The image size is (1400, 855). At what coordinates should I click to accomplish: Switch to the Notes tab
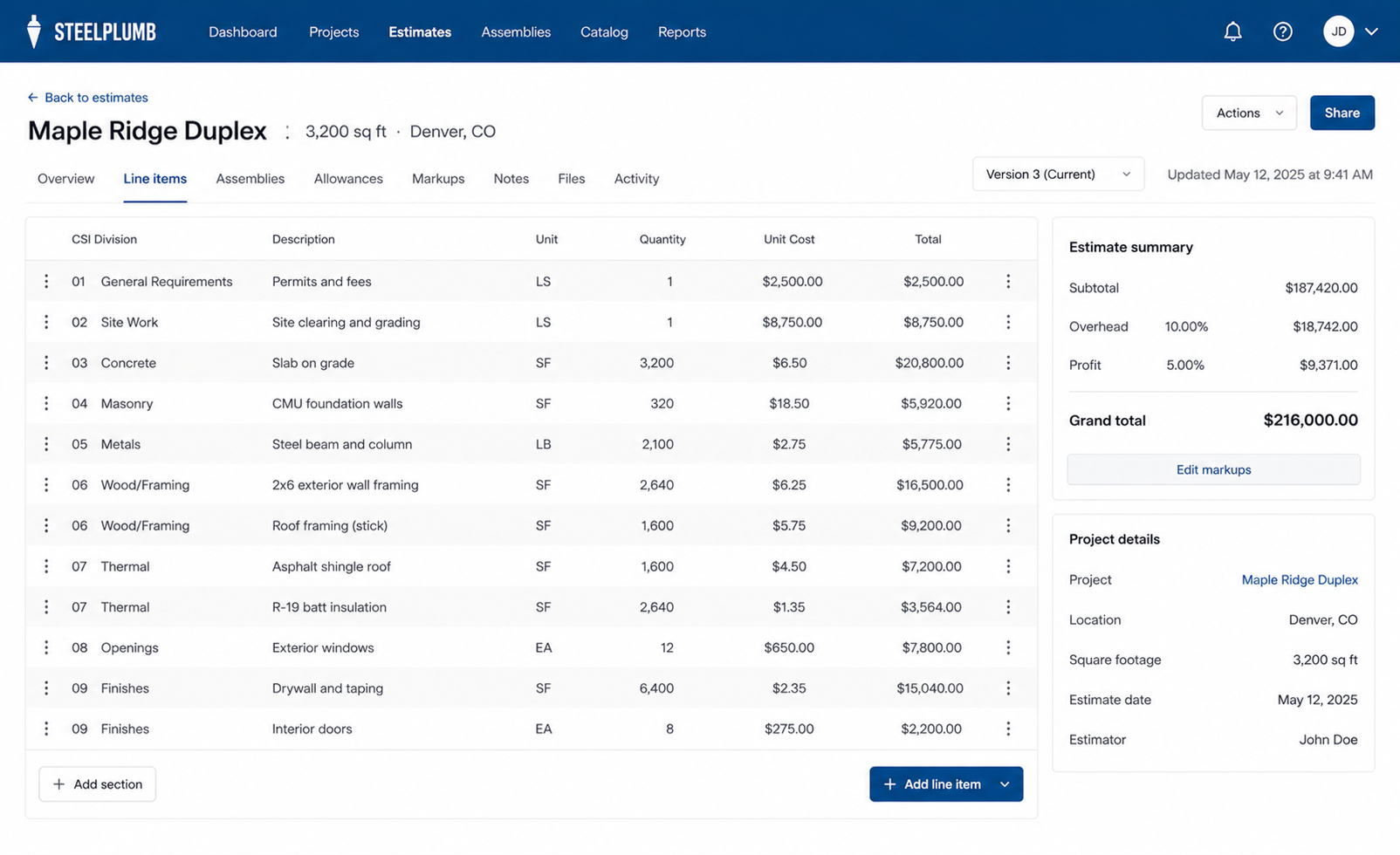coord(511,179)
